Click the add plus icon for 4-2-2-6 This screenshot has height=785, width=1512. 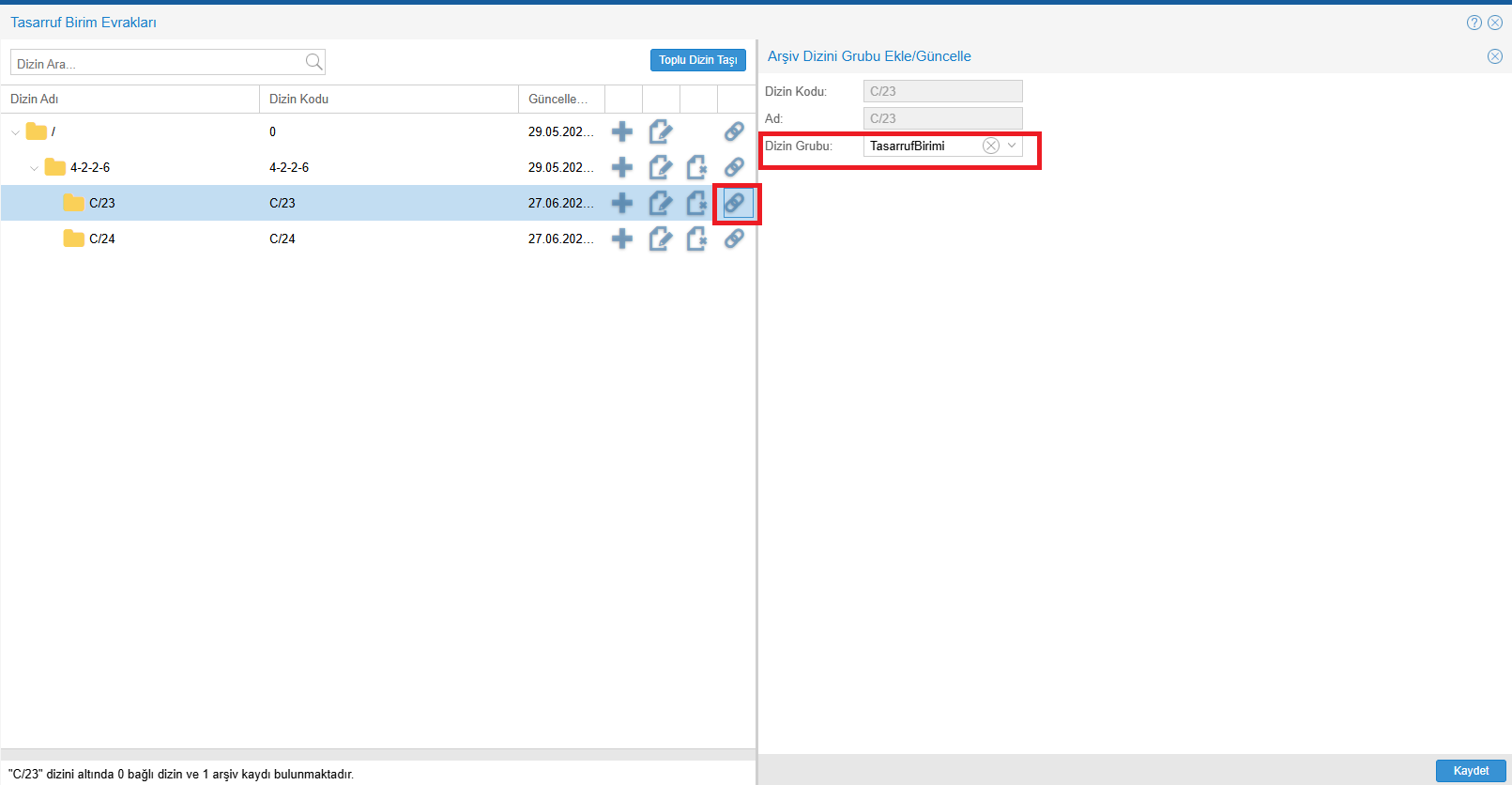pyautogui.click(x=621, y=167)
